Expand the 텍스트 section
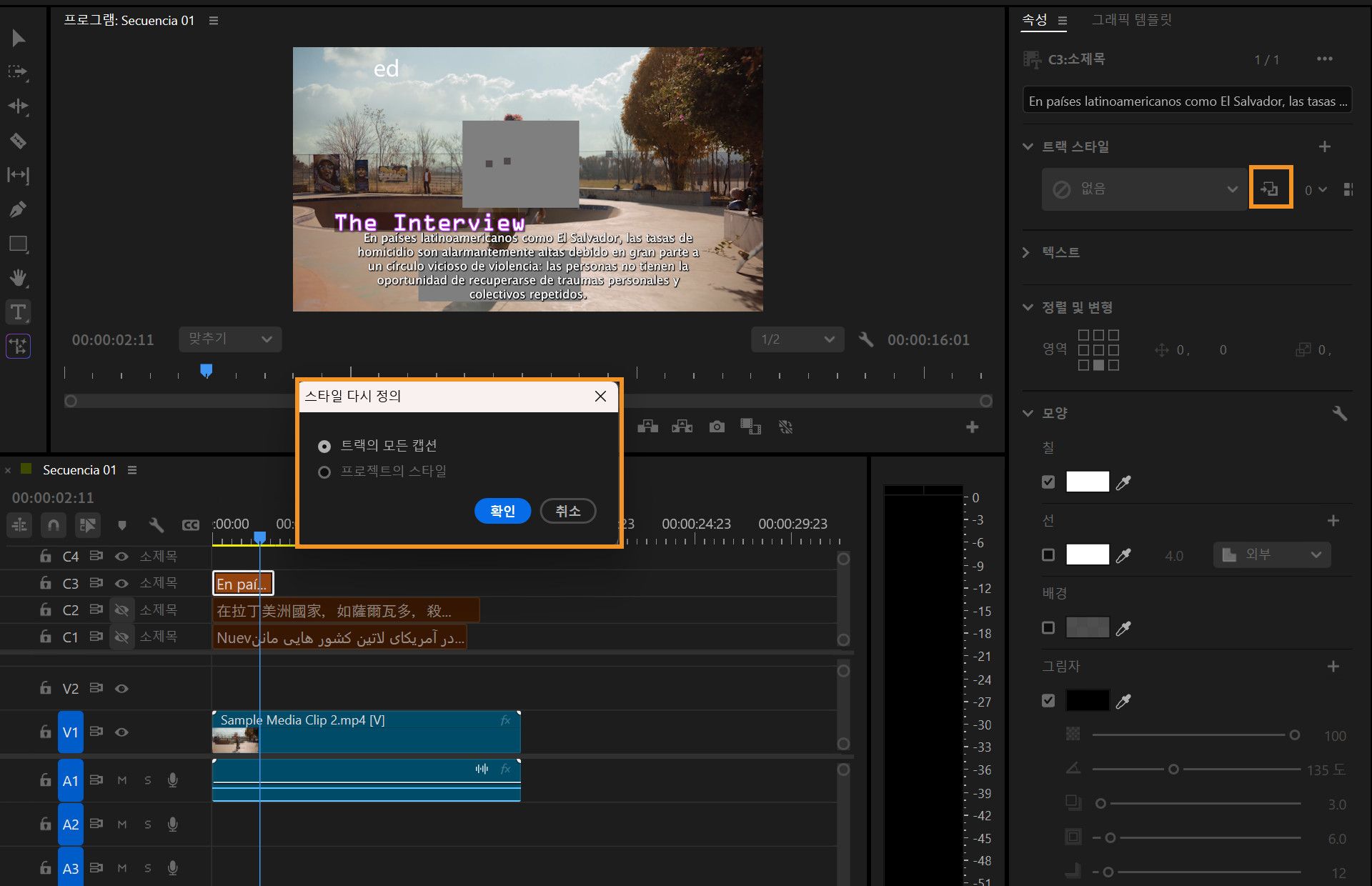This screenshot has width=1372, height=886. [x=1027, y=252]
